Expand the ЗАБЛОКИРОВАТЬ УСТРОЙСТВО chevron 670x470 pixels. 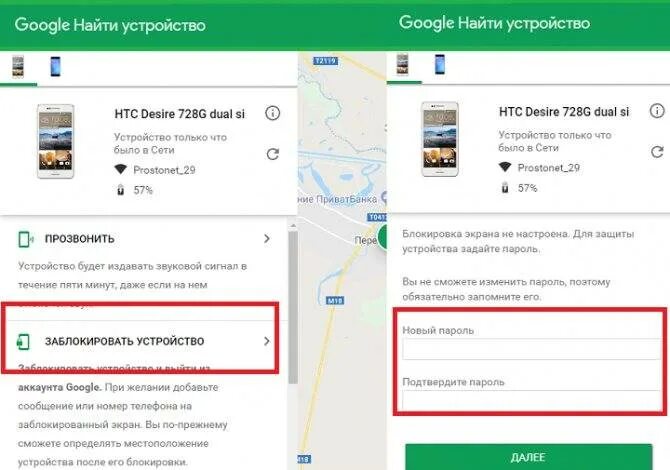(267, 341)
